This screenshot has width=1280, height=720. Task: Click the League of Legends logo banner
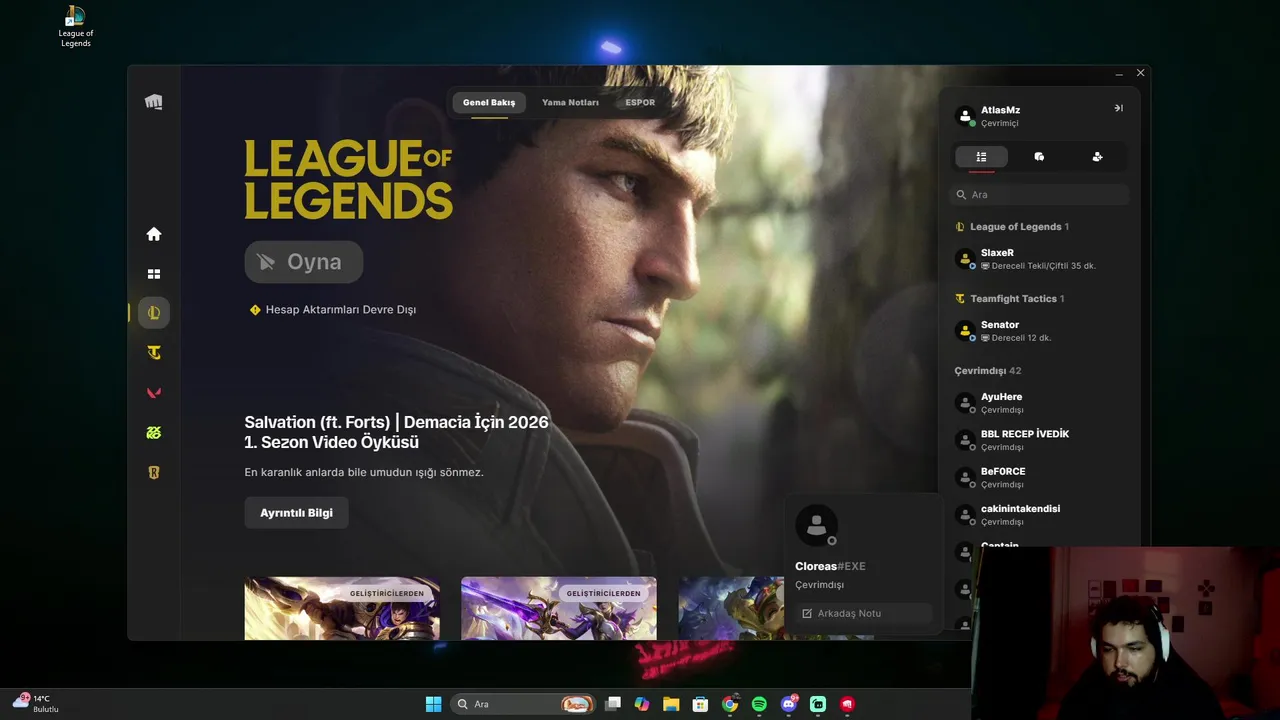pyautogui.click(x=348, y=179)
